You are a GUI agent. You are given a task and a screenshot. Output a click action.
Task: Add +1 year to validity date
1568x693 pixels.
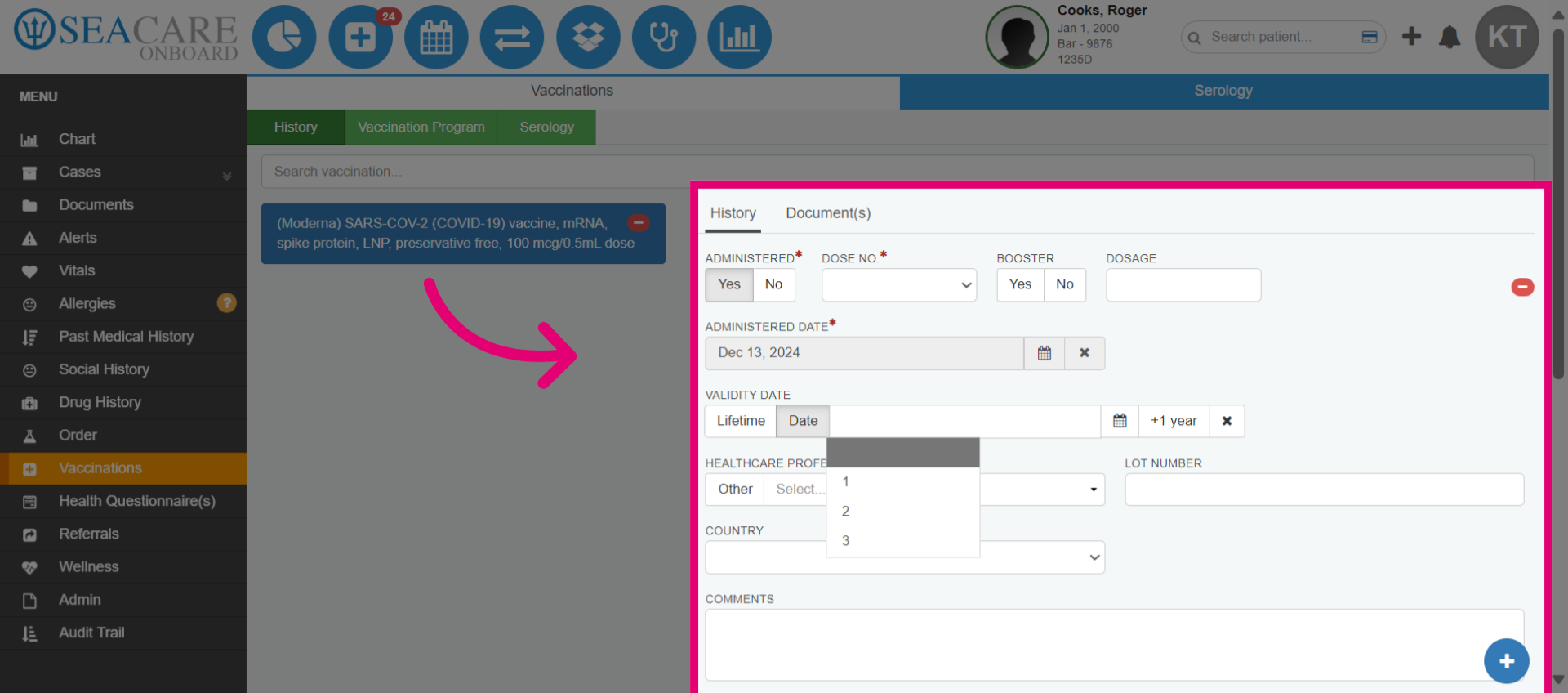[x=1174, y=421]
